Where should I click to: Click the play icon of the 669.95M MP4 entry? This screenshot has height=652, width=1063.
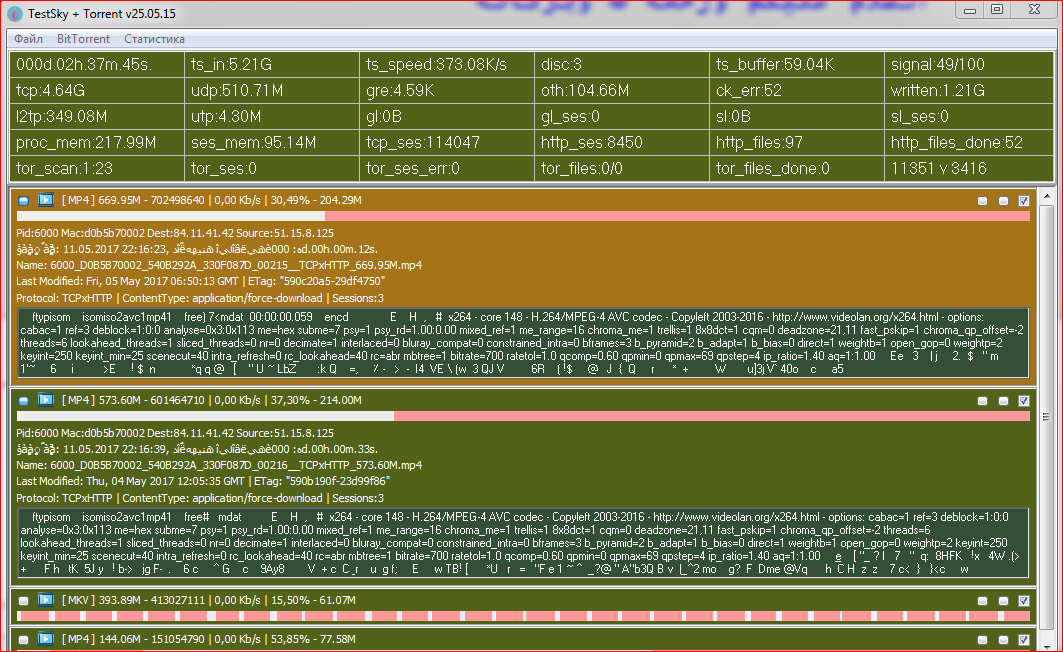coord(46,200)
